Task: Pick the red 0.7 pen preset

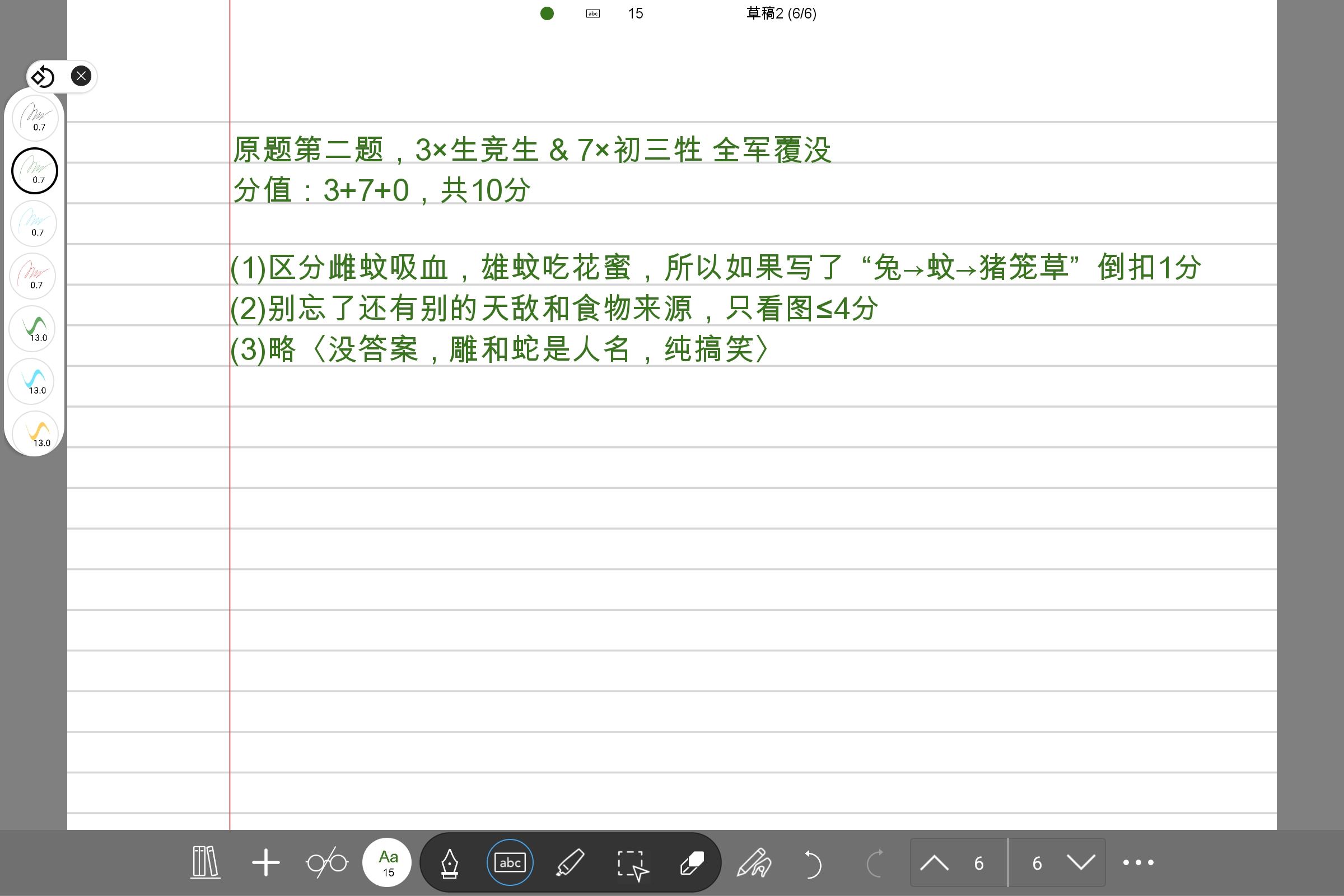Action: point(32,276)
